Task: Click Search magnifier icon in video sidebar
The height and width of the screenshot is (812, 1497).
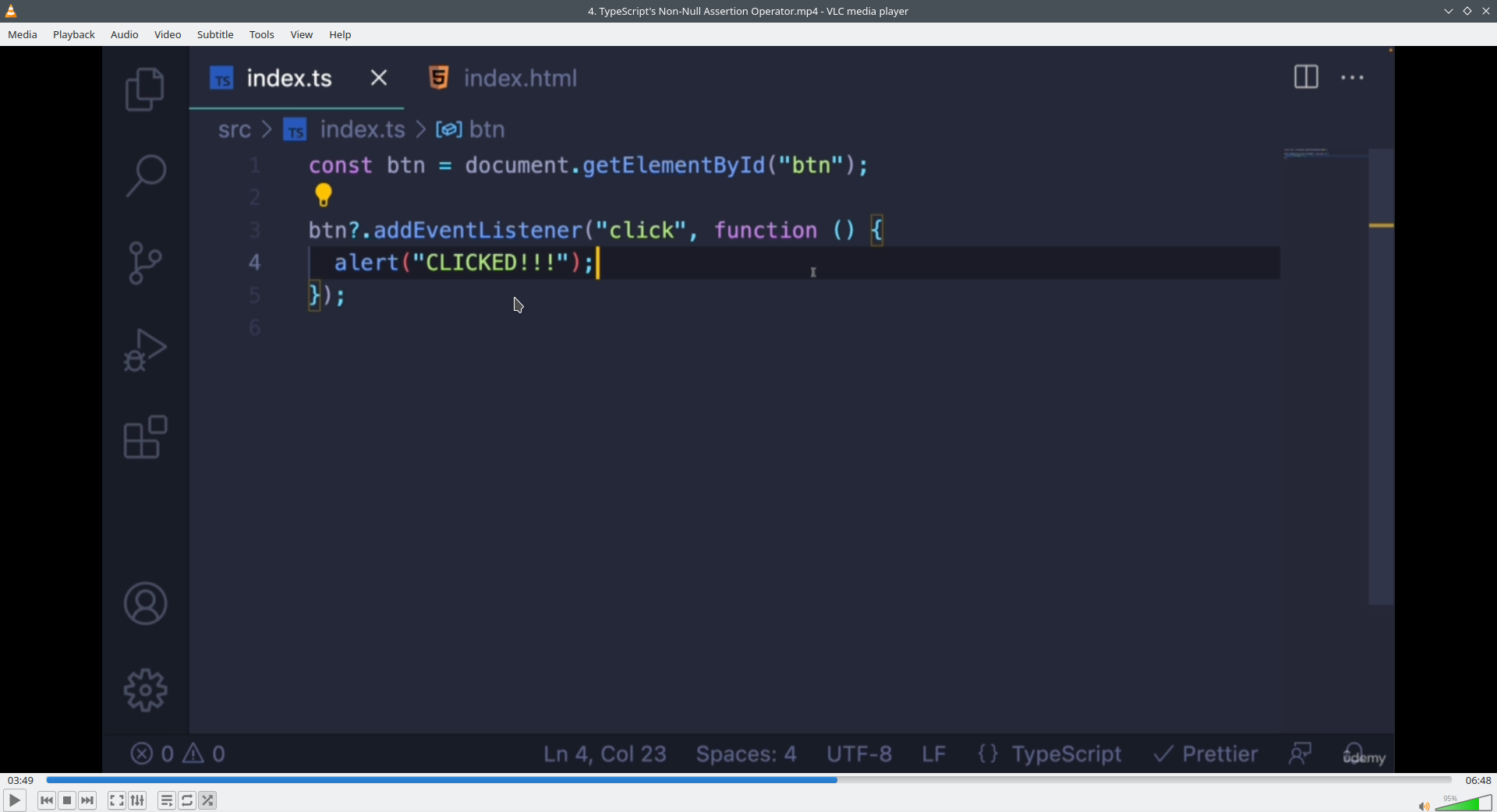Action: coord(145,175)
